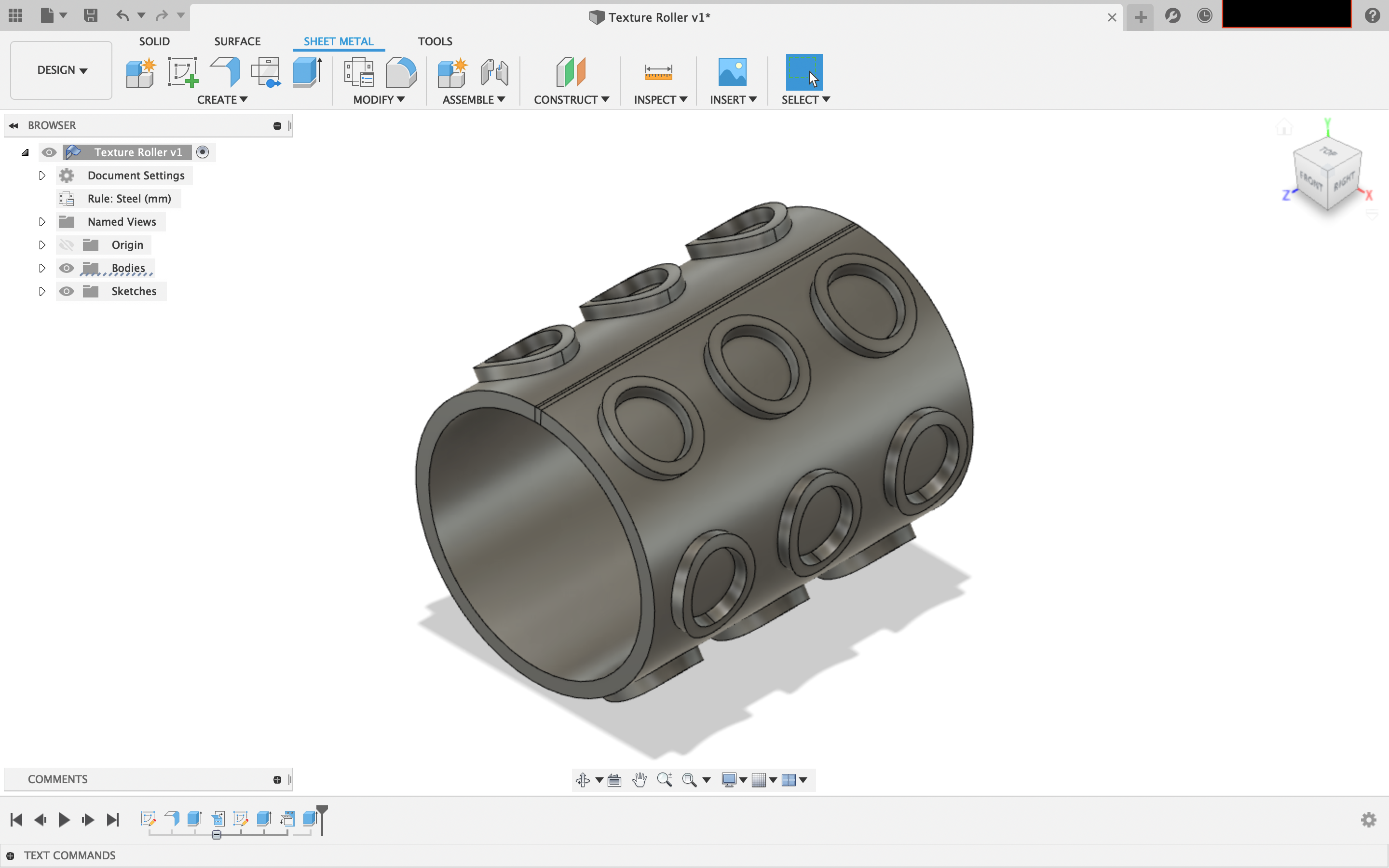Expand the Document Settings node
The width and height of the screenshot is (1389, 868).
[42, 175]
